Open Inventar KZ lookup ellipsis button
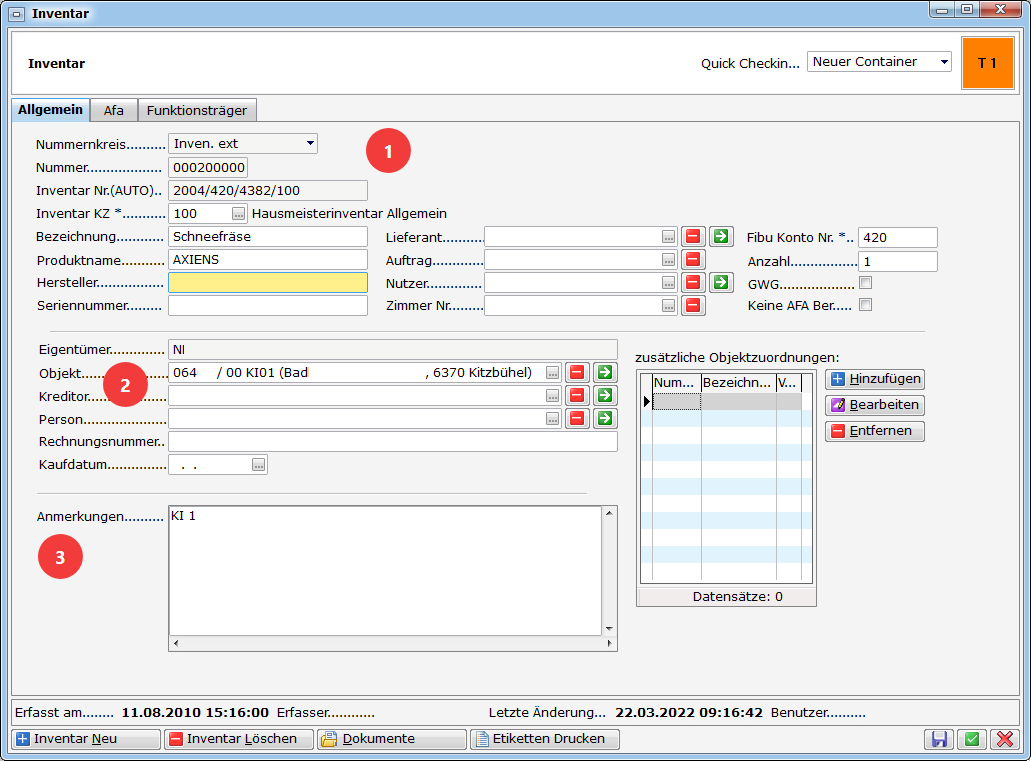Screen dimensions: 1031x761 [238, 214]
